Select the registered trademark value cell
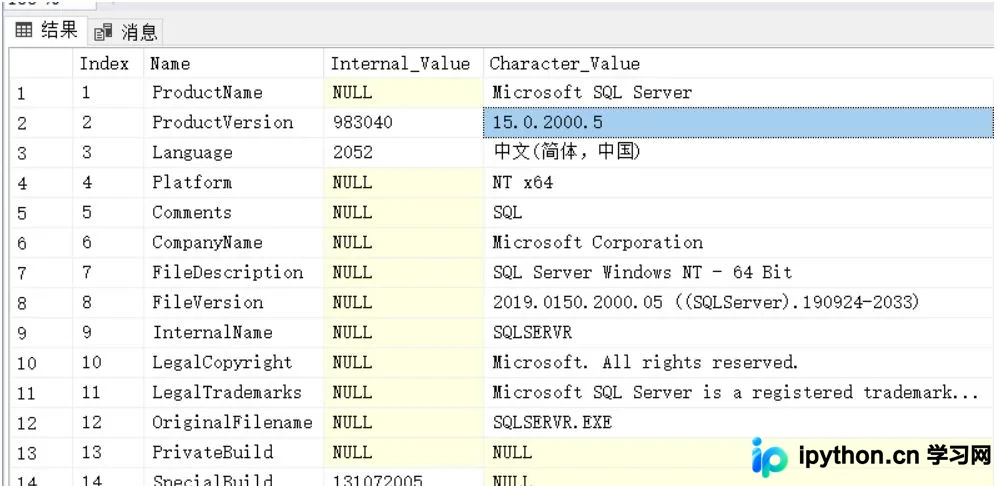The height and width of the screenshot is (486, 998). (738, 392)
